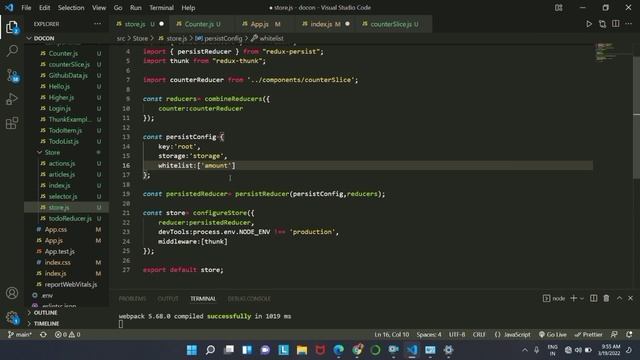The image size is (640, 360).
Task: Open the new terminal profile dropdown arrow
Action: pyautogui.click(x=582, y=298)
